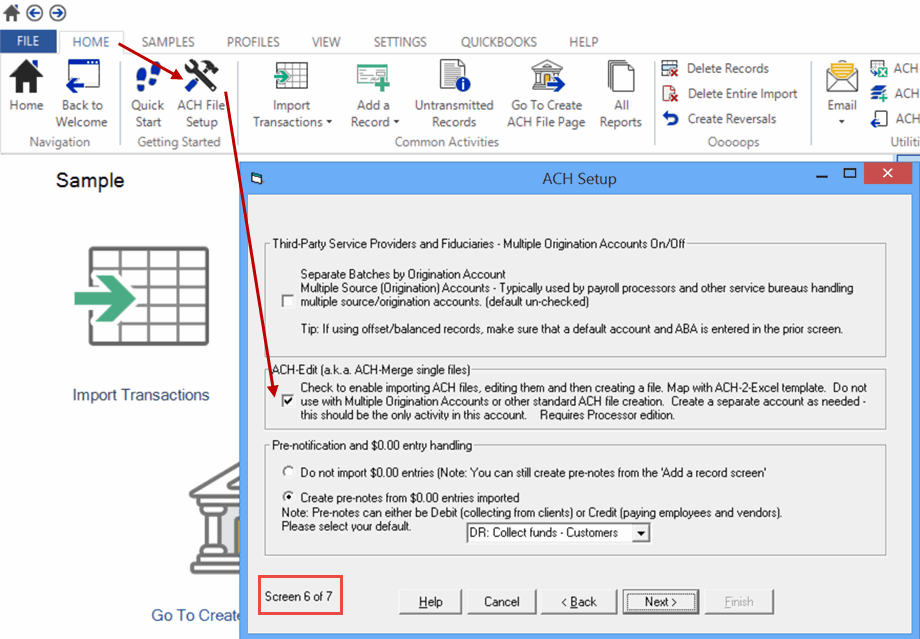Screen dimensions: 920x639
Task: Enable Separate Batches by Origination Account checkbox
Action: coord(288,301)
